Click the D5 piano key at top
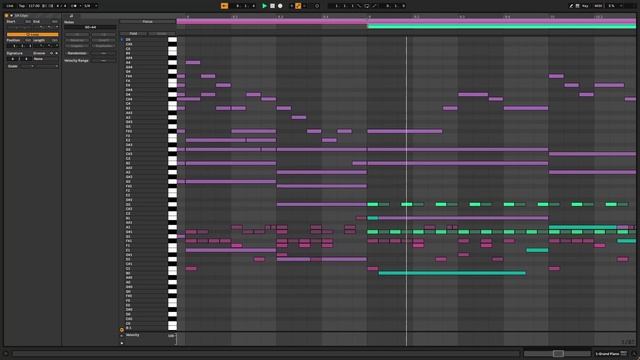 click(172, 40)
